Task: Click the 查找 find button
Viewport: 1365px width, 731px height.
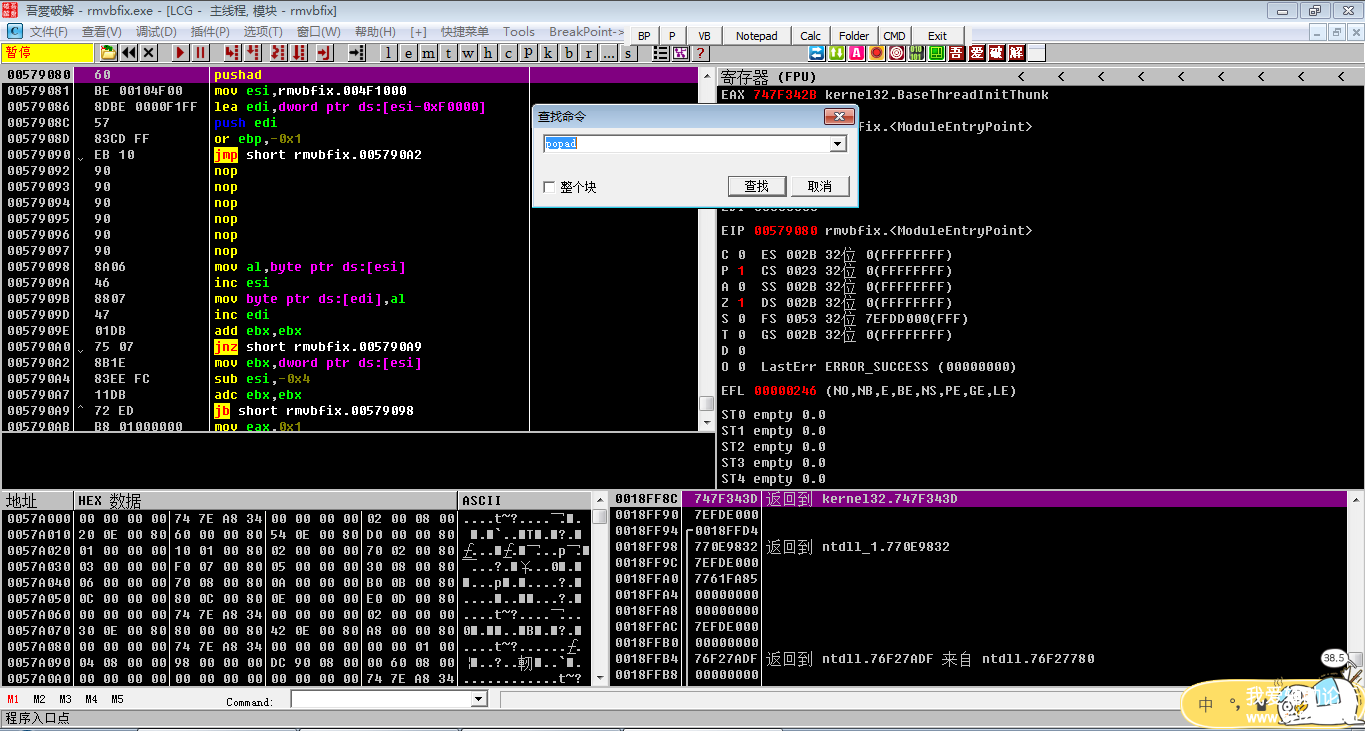Action: pos(756,187)
